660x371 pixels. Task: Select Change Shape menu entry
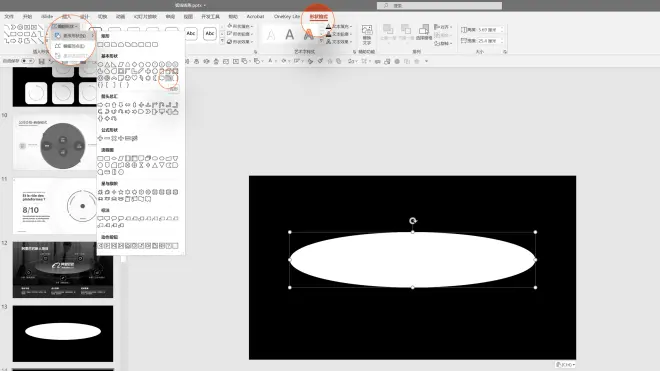[x=74, y=36]
